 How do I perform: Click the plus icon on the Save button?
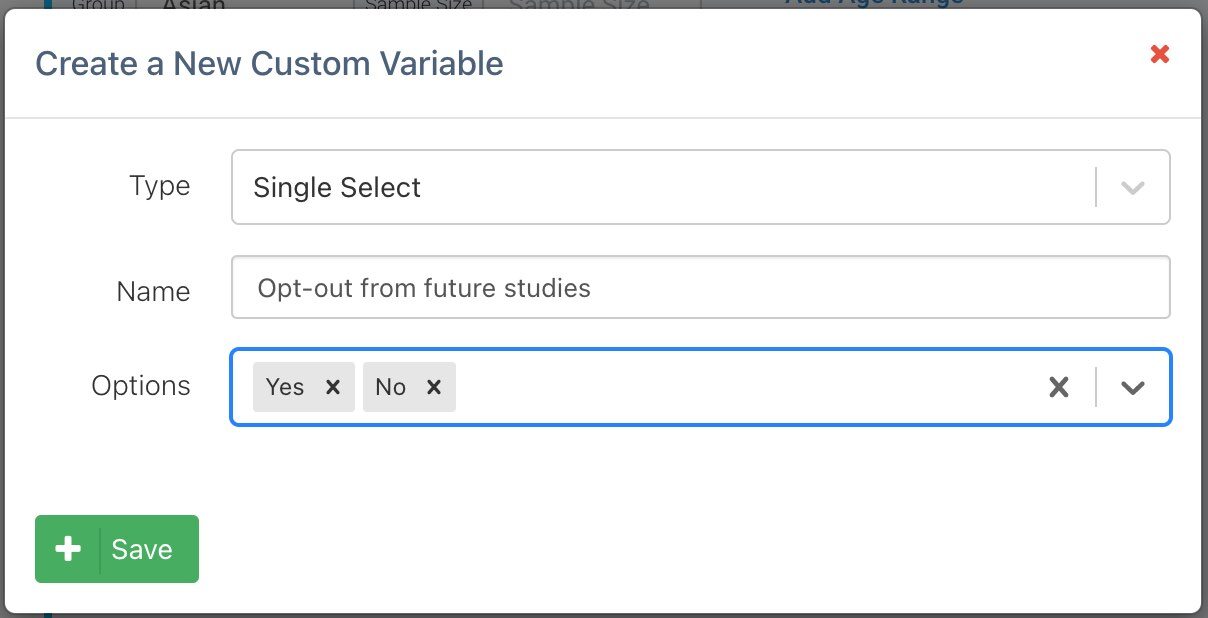tap(68, 549)
